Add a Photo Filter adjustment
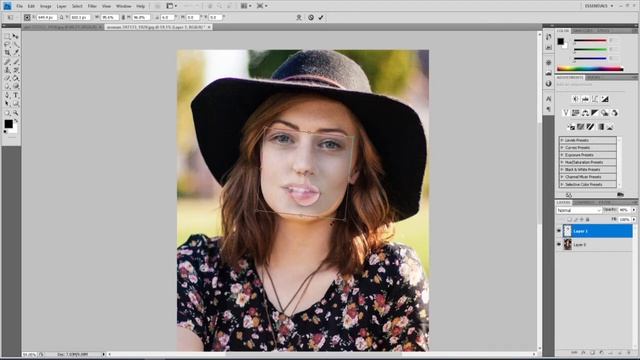The height and width of the screenshot is (360, 640). (605, 113)
